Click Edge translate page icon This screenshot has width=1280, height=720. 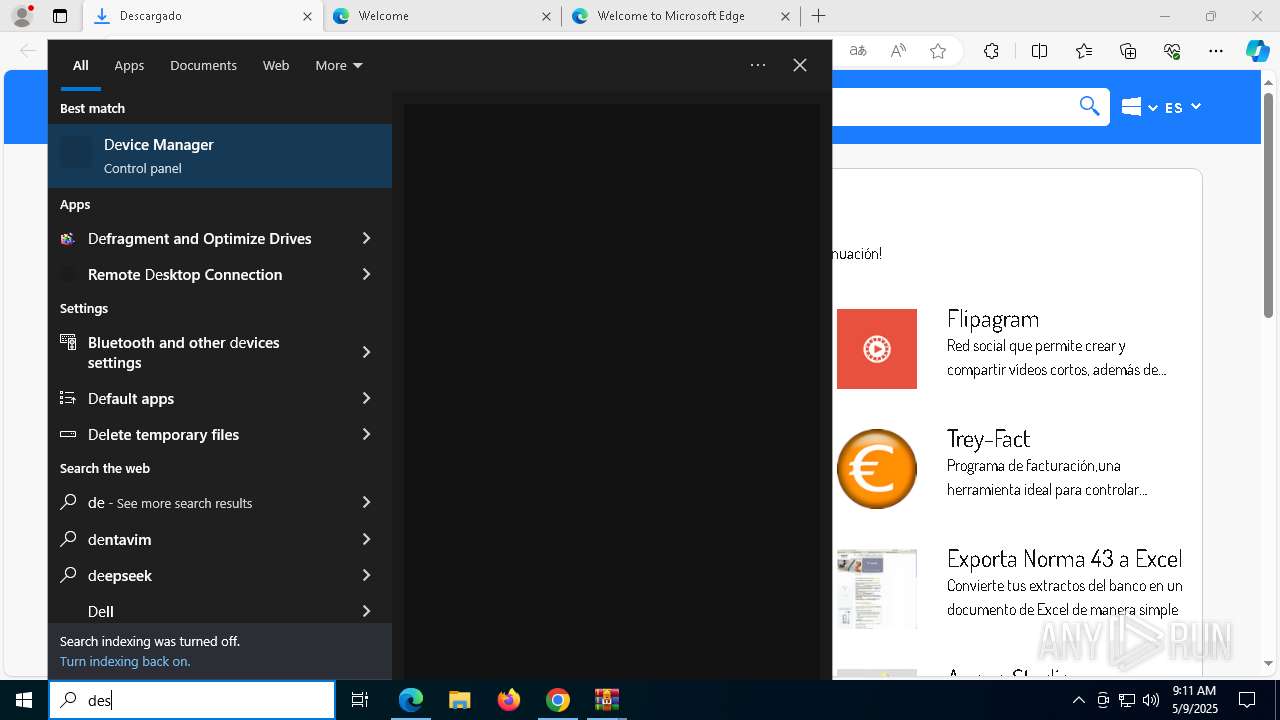click(x=858, y=51)
